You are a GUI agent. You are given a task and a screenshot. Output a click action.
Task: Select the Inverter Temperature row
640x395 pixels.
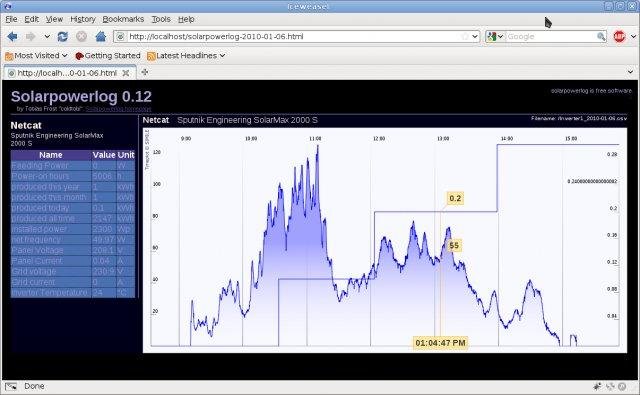point(73,293)
